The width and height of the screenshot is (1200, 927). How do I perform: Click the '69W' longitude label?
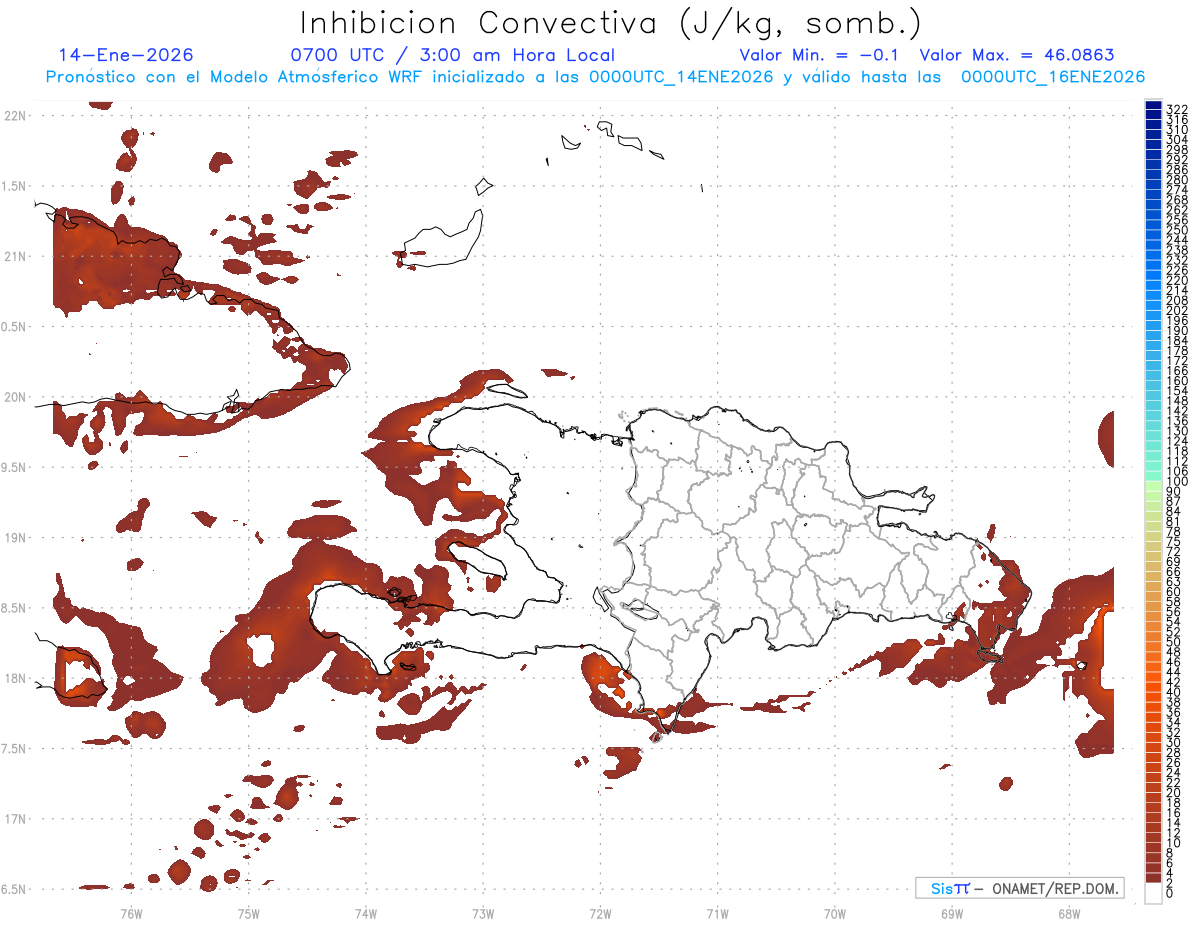tap(952, 912)
